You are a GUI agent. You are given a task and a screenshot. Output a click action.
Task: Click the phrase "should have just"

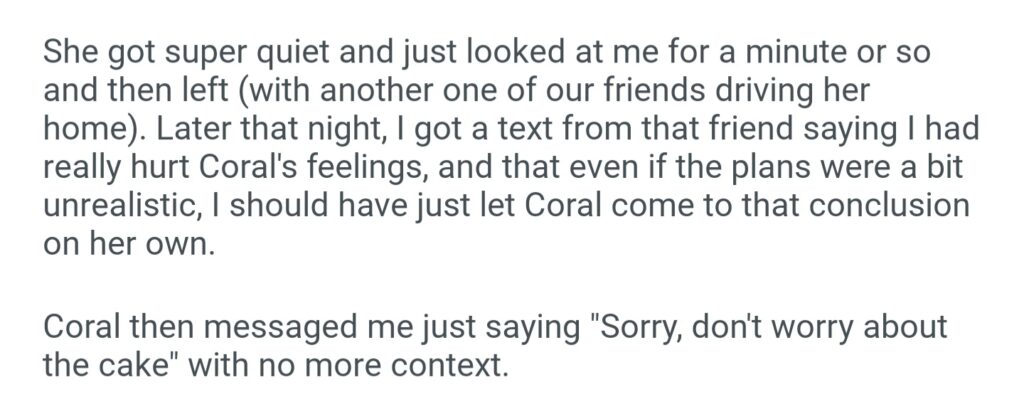(x=345, y=208)
